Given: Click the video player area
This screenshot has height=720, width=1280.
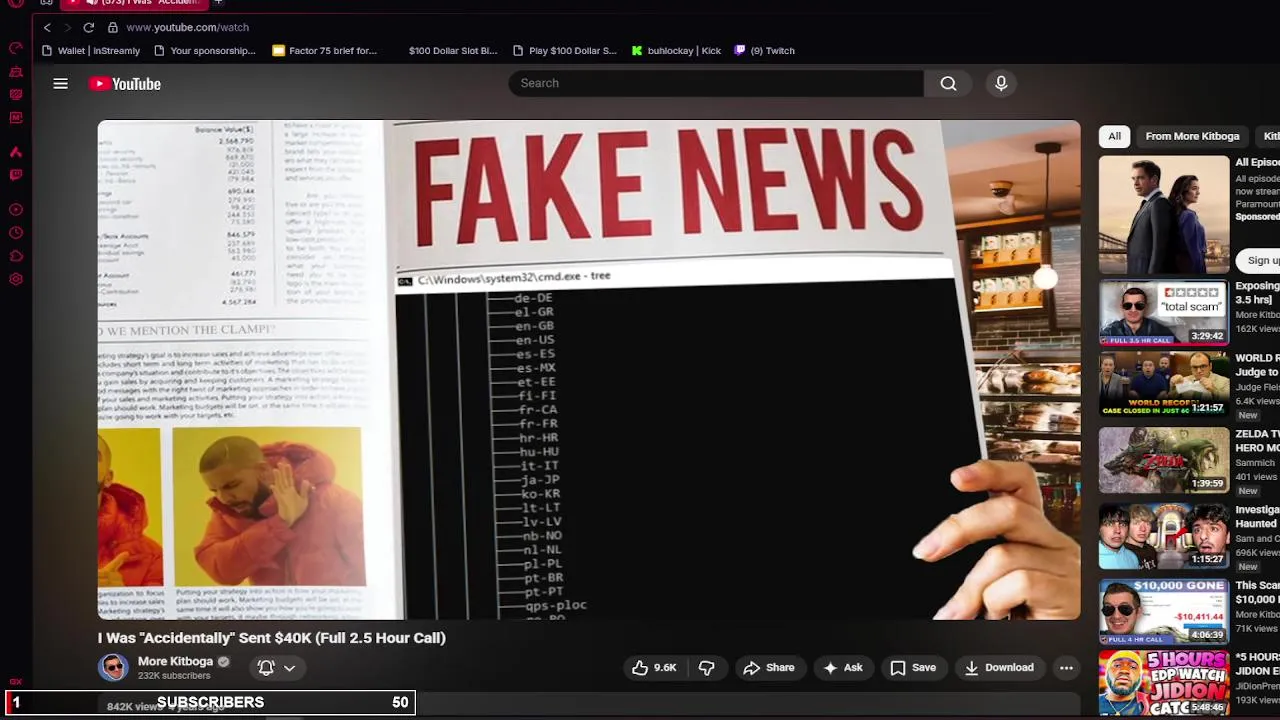Looking at the screenshot, I should (x=589, y=370).
